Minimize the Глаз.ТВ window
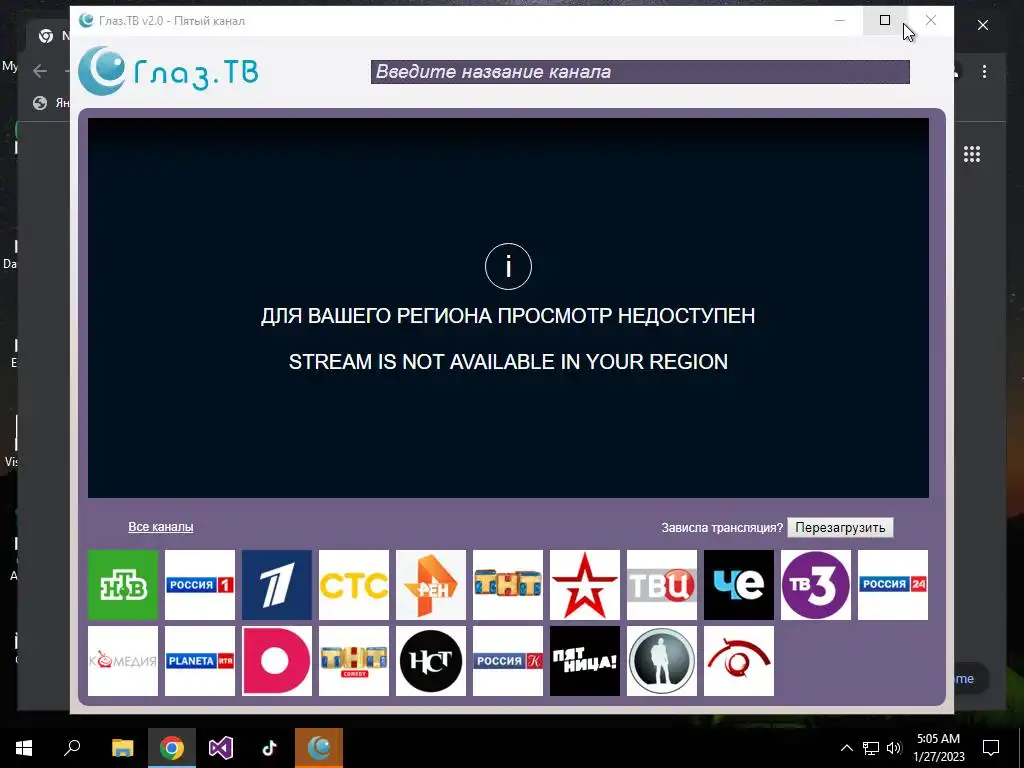This screenshot has height=768, width=1024. (840, 20)
